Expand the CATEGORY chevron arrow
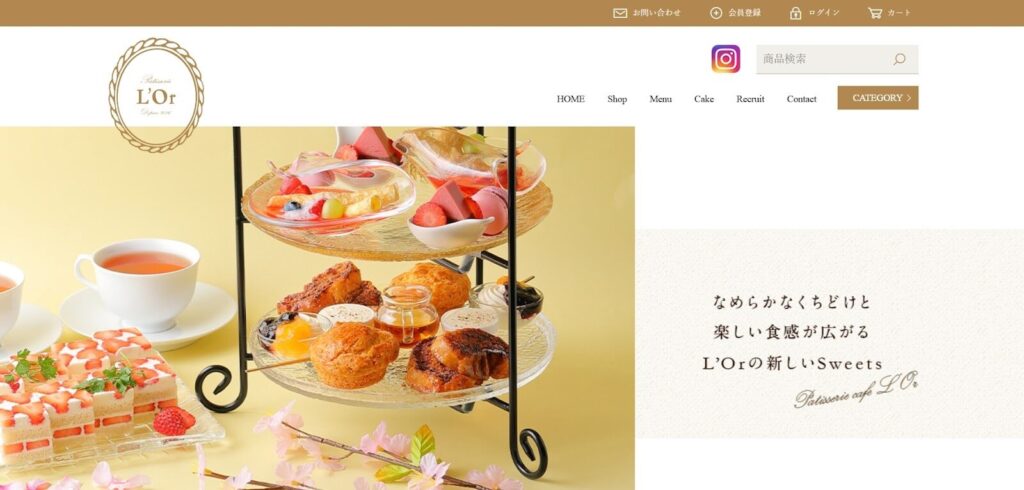This screenshot has width=1024, height=490. 909,98
